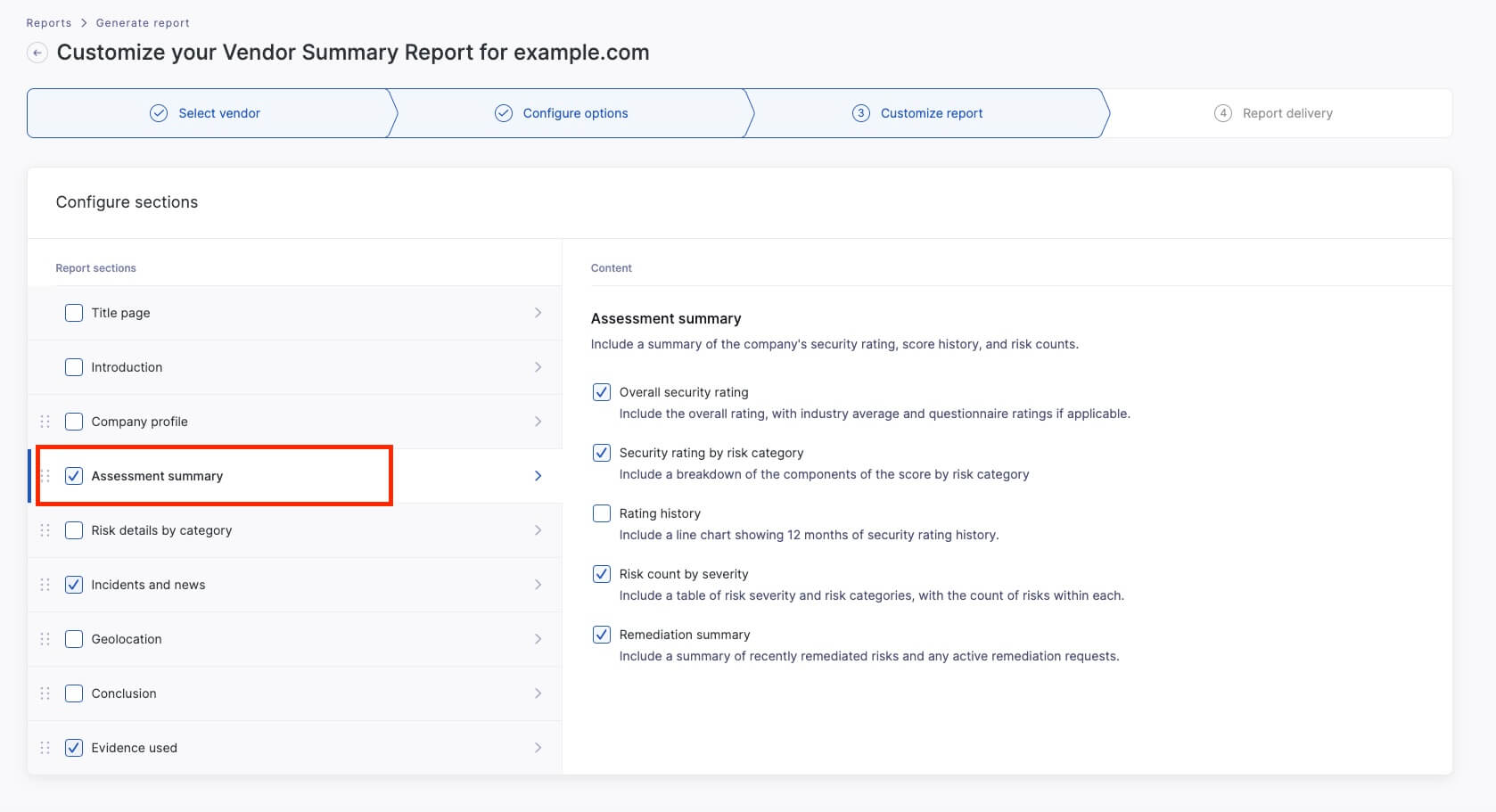Grab the drag handle for Geolocation
This screenshot has height=812, width=1496.
(x=45, y=639)
